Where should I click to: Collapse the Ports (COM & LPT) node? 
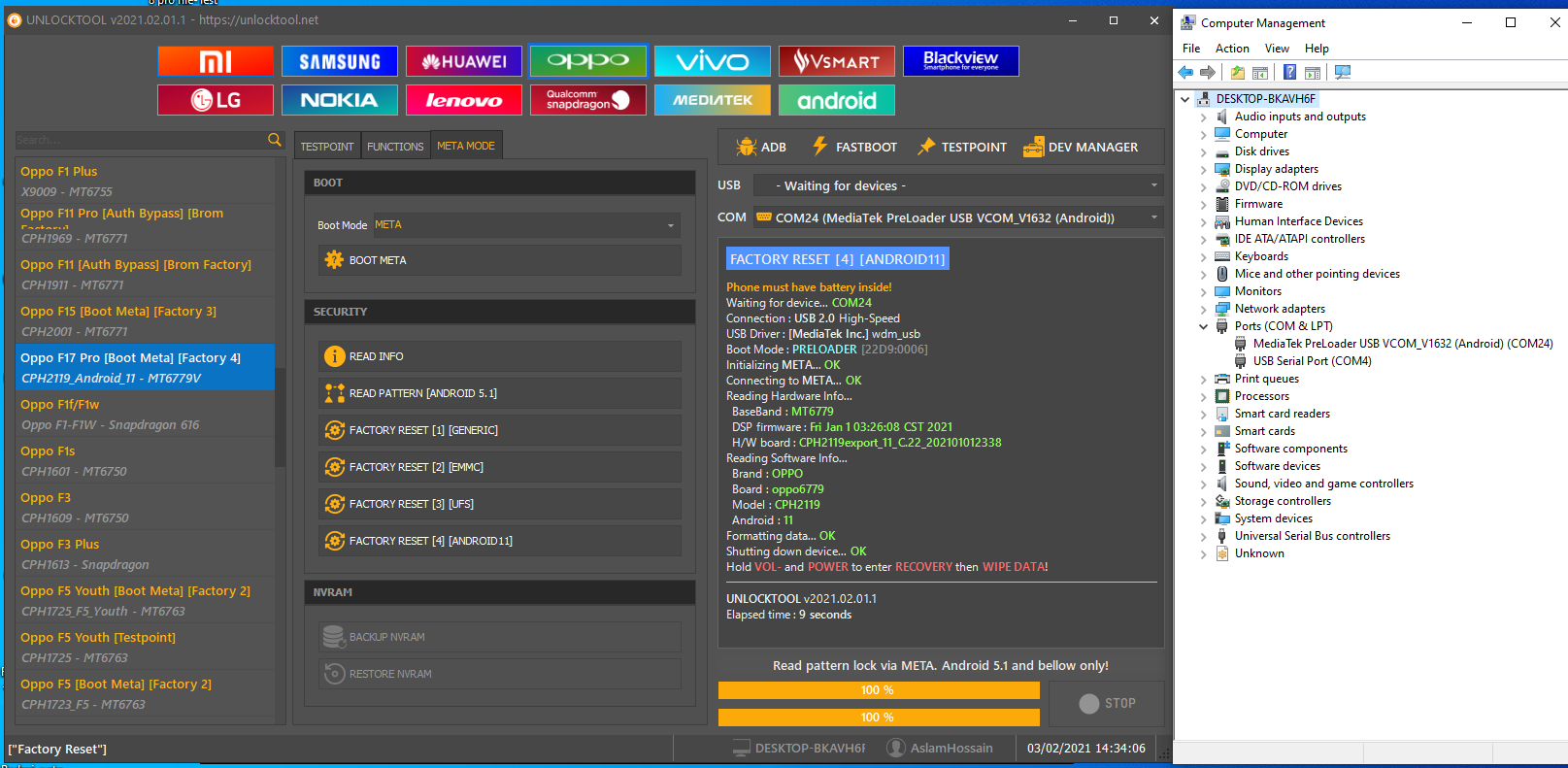point(1204,326)
